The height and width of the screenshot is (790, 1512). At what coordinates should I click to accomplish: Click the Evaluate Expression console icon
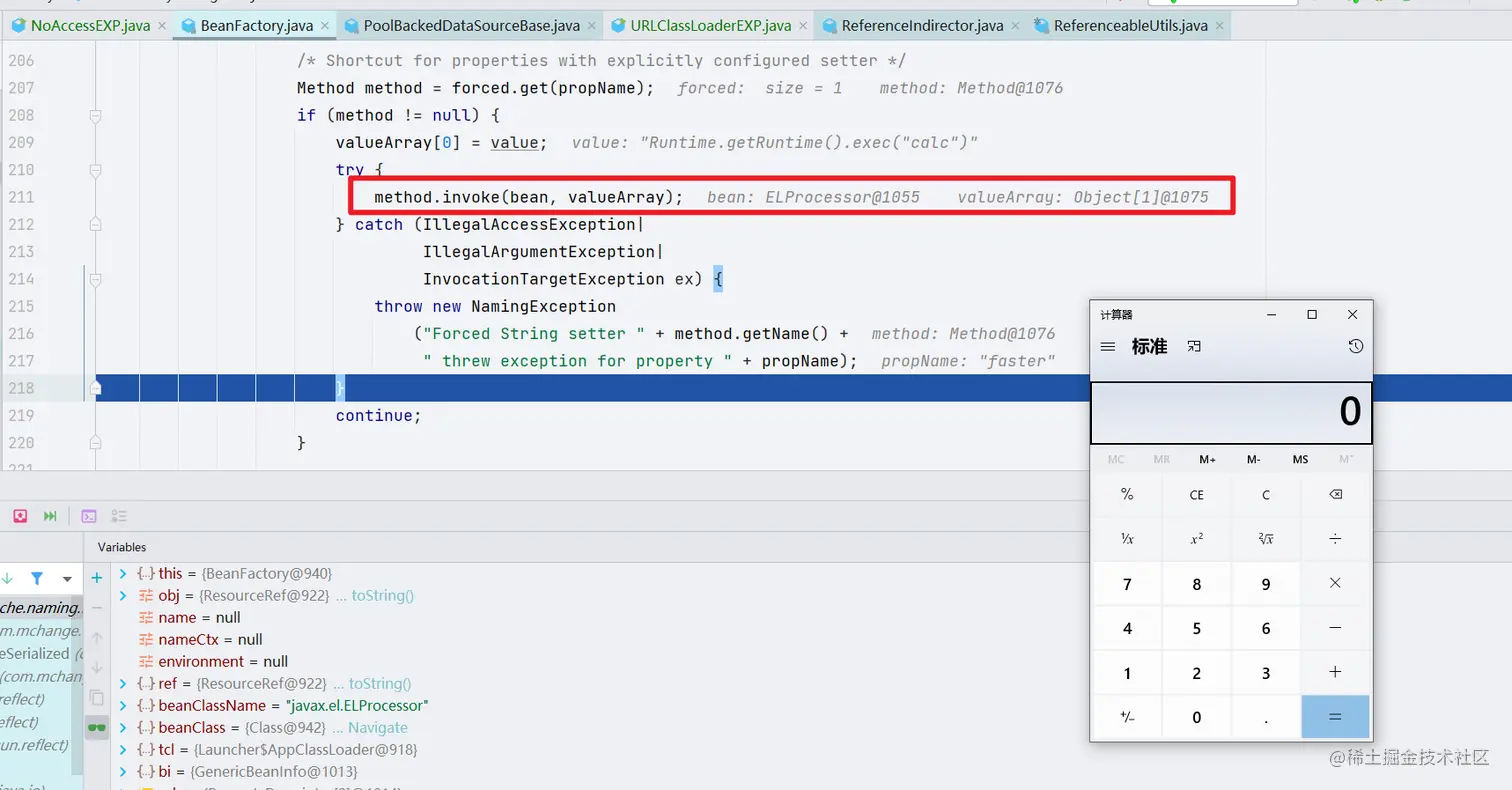(89, 516)
